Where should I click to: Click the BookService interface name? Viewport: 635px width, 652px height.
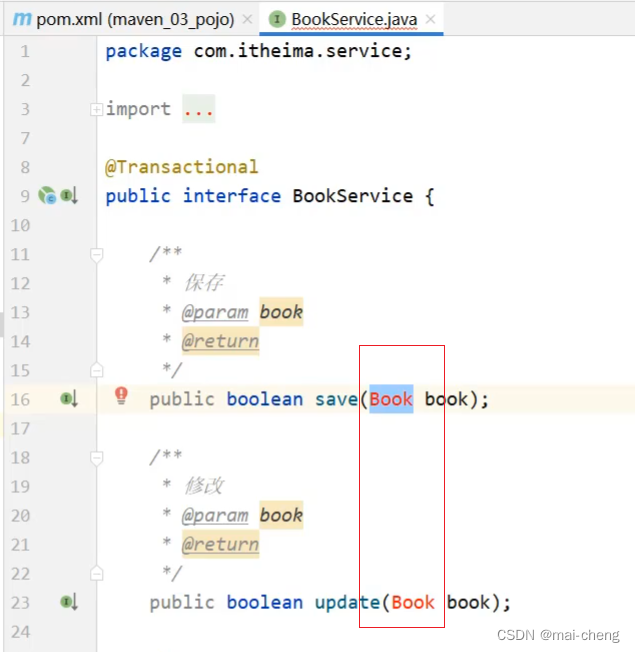coord(353,196)
